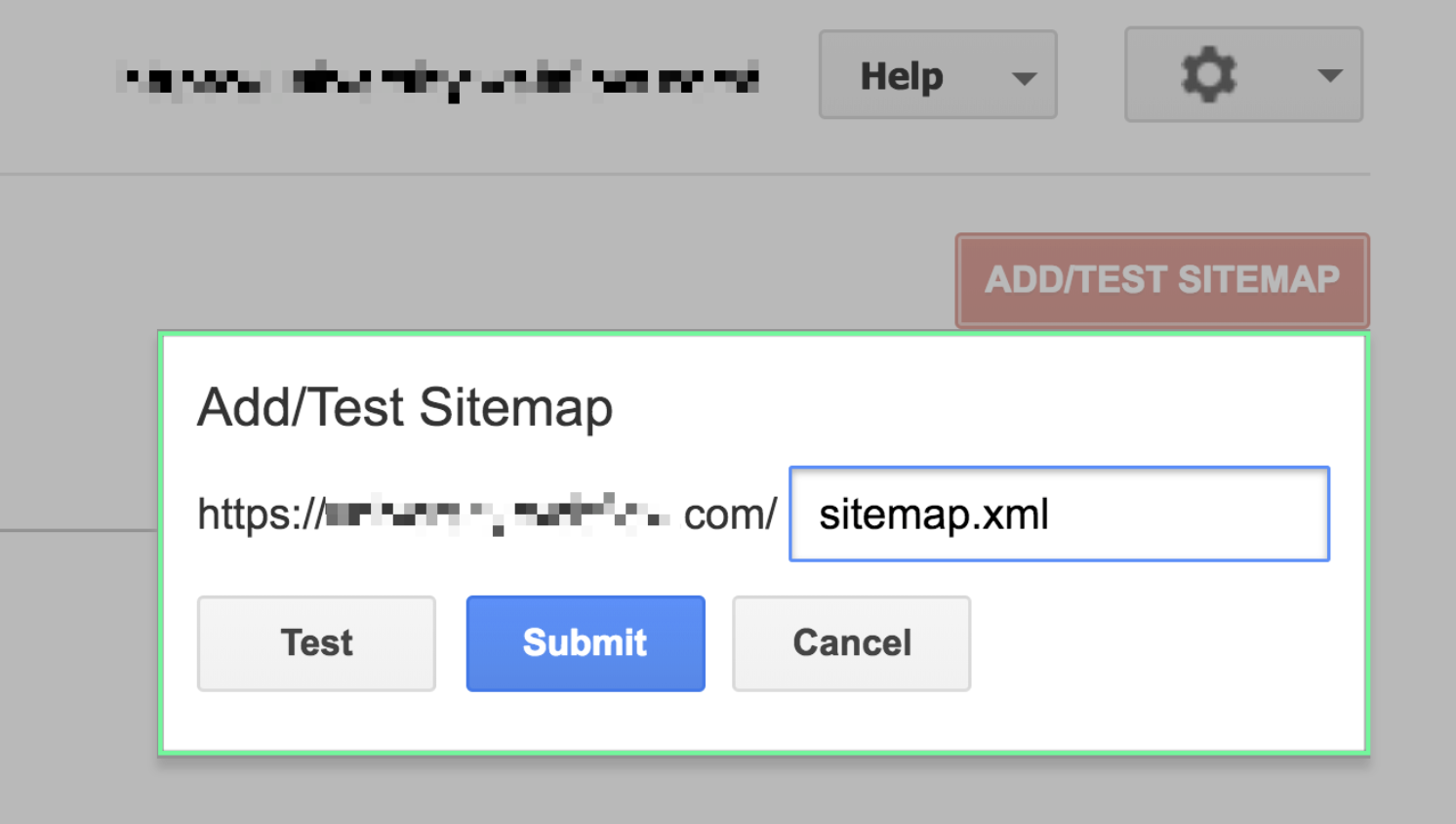Click blank dialog area right of Cancel
Viewport: 1456px width, 824px height.
pos(1166,643)
